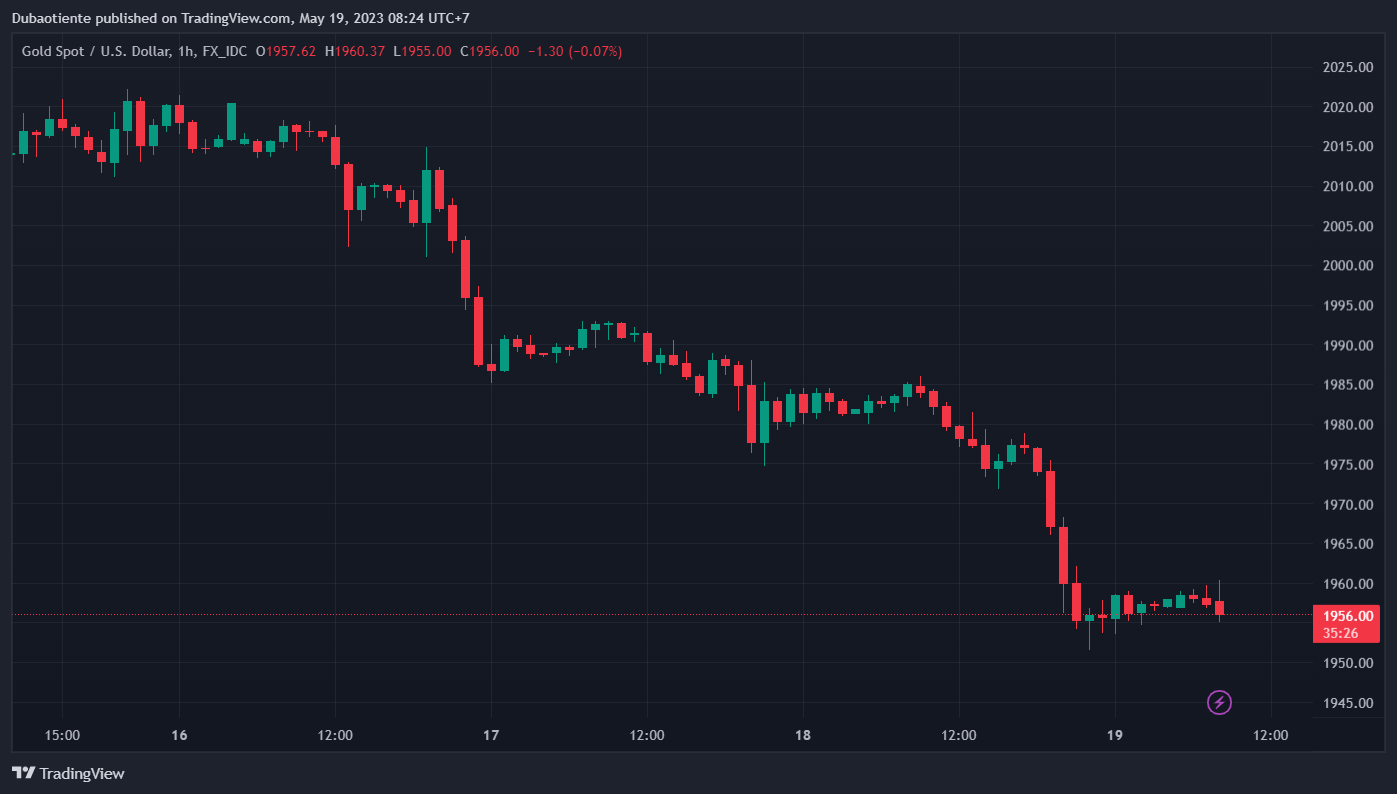
Task: Click the low value L1955.00
Action: 422,51
